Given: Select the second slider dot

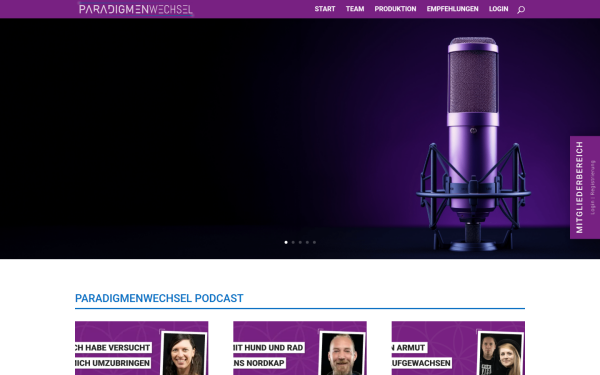Looking at the screenshot, I should pos(293,242).
